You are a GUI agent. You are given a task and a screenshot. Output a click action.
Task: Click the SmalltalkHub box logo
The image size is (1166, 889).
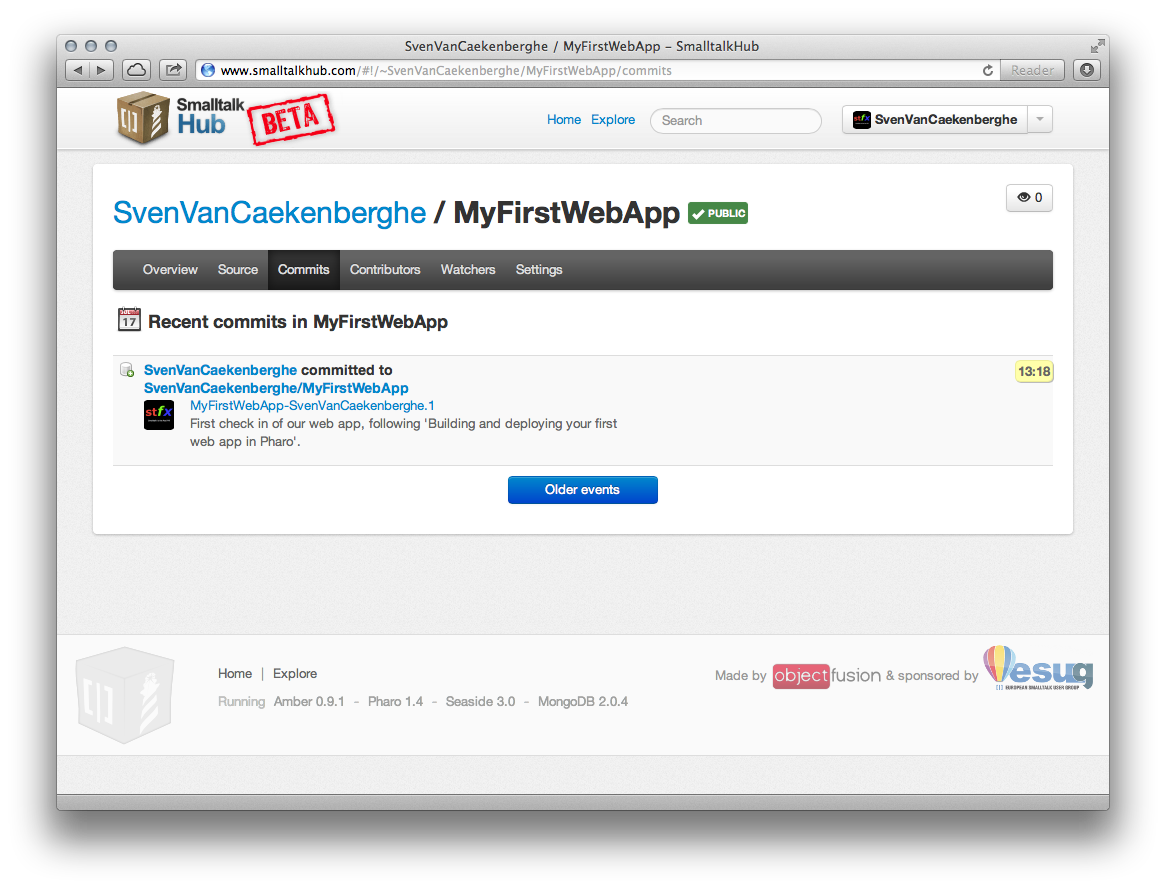(144, 118)
